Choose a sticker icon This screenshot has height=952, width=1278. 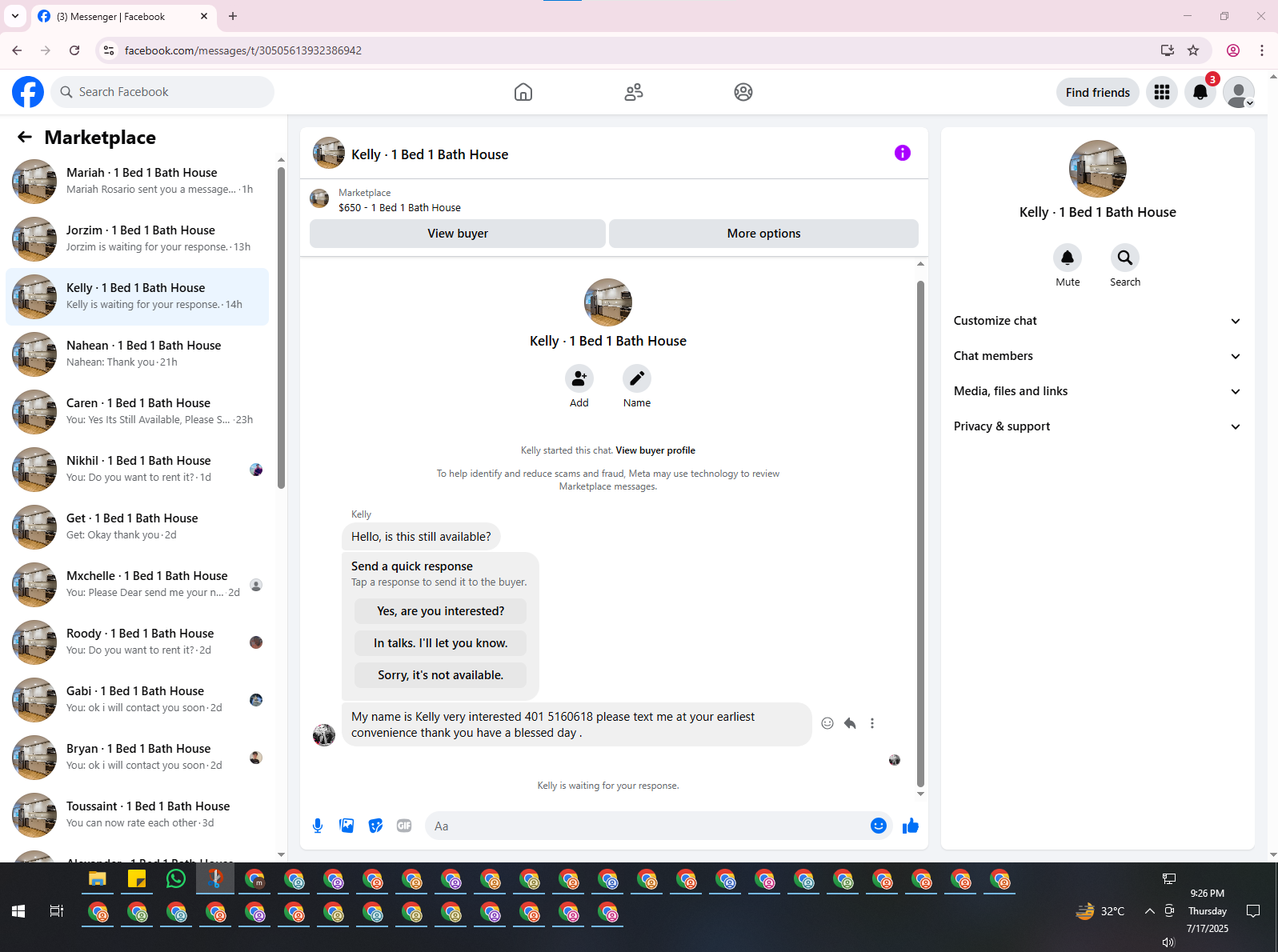375,826
